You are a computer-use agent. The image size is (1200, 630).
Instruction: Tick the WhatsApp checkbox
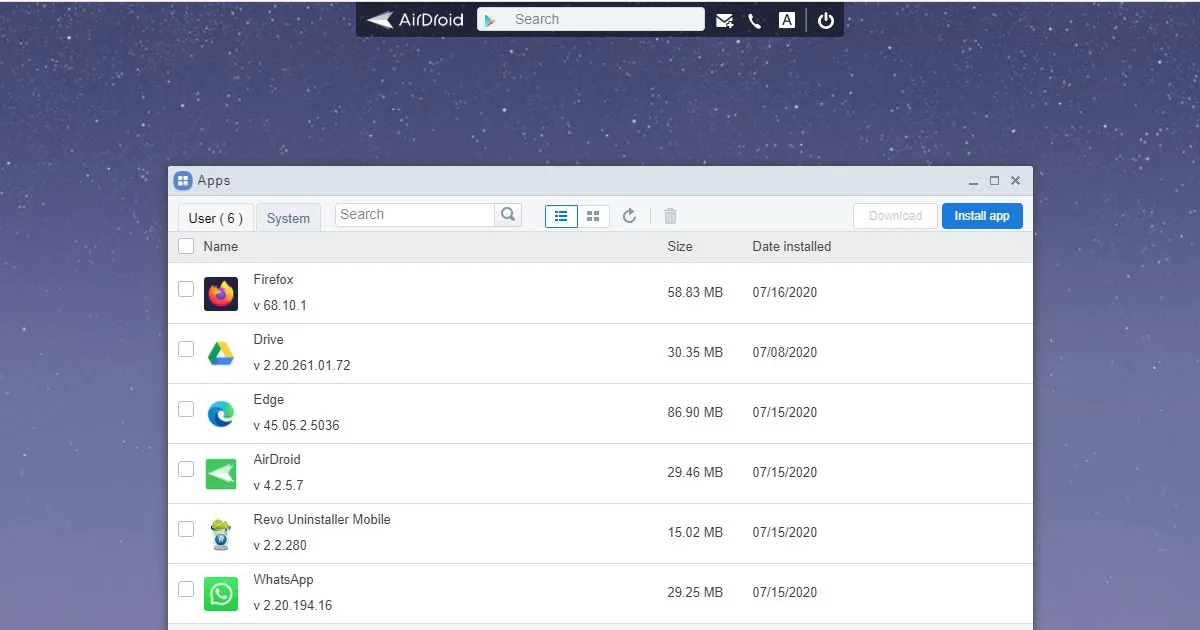click(x=186, y=589)
